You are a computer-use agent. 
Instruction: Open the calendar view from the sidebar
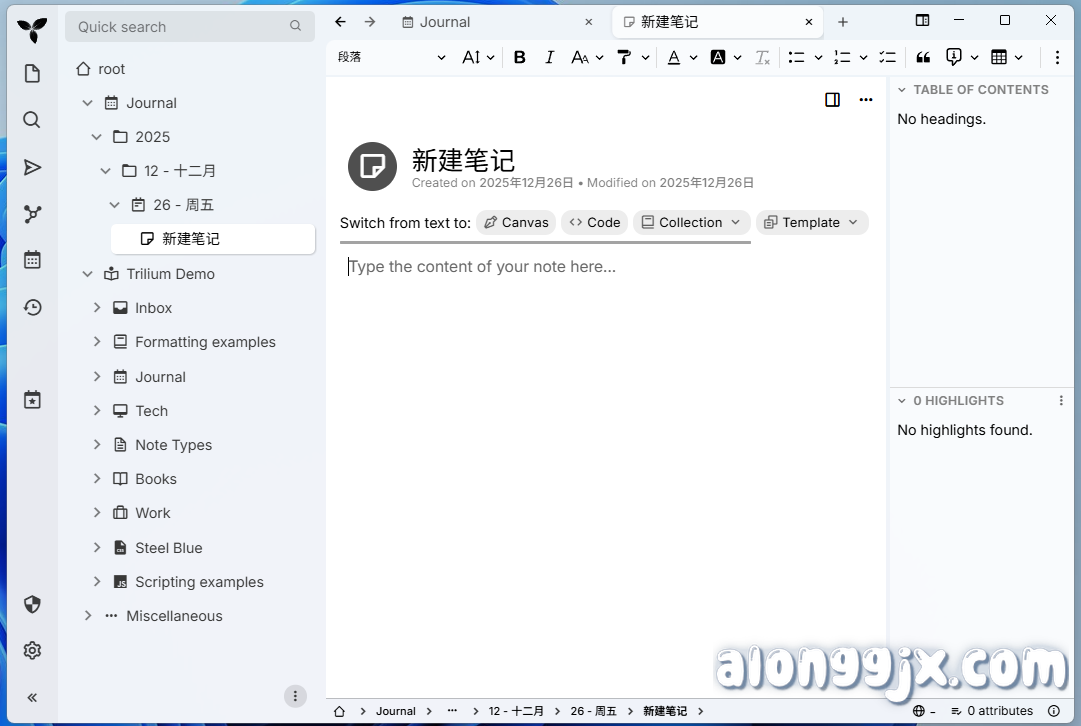coord(32,259)
